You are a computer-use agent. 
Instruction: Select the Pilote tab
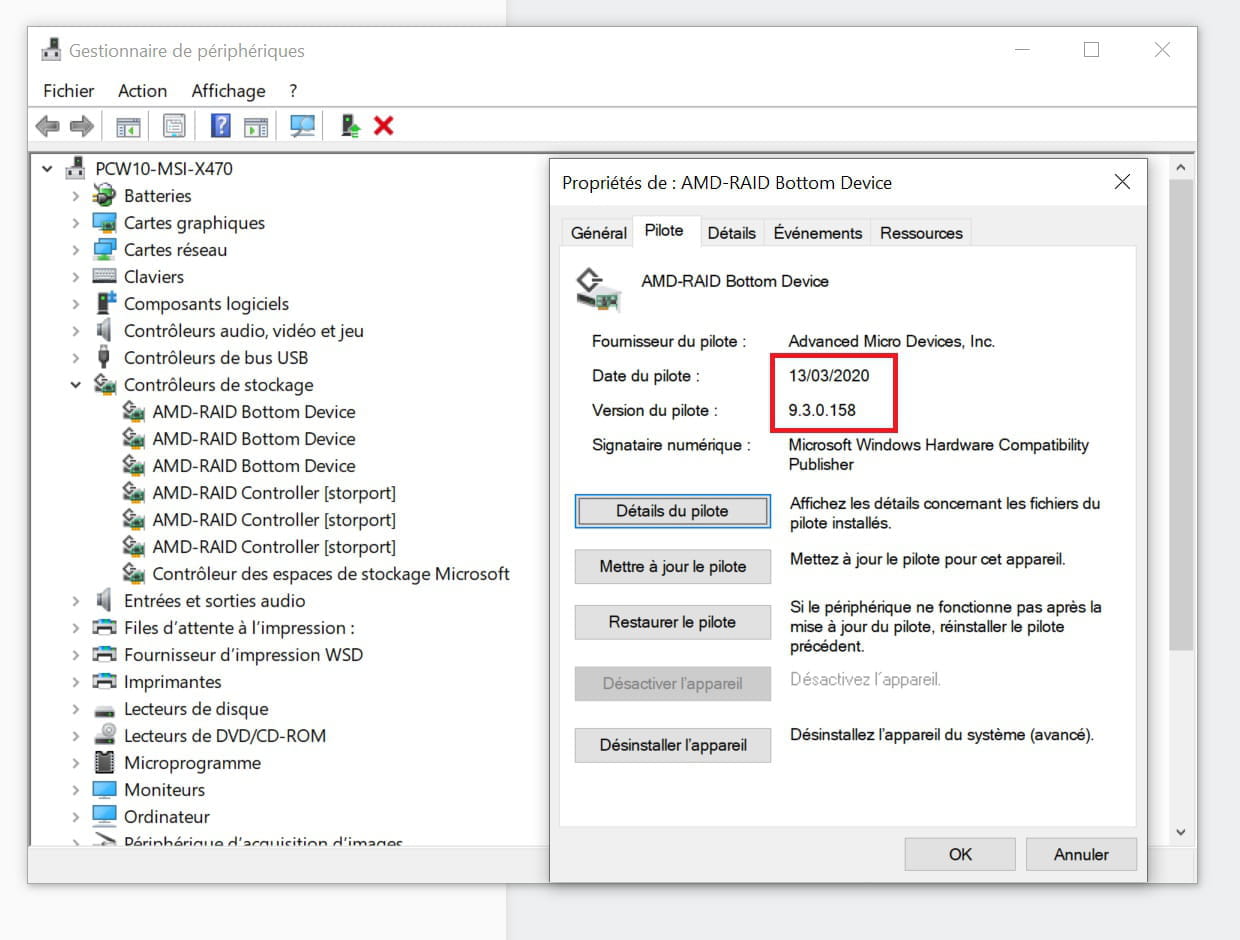(x=665, y=230)
